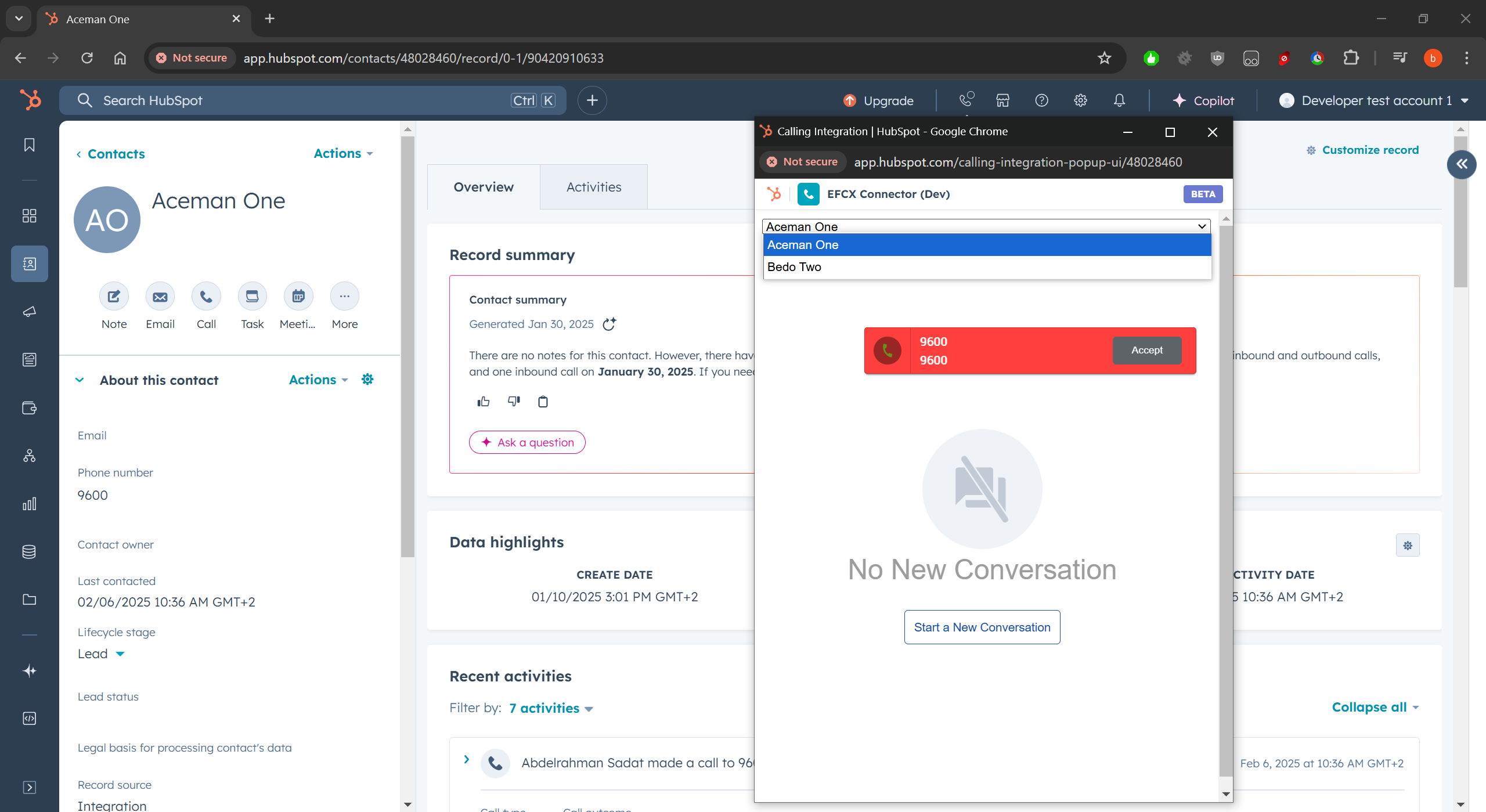The width and height of the screenshot is (1486, 812).
Task: Switch to the Activities tab
Action: (593, 187)
